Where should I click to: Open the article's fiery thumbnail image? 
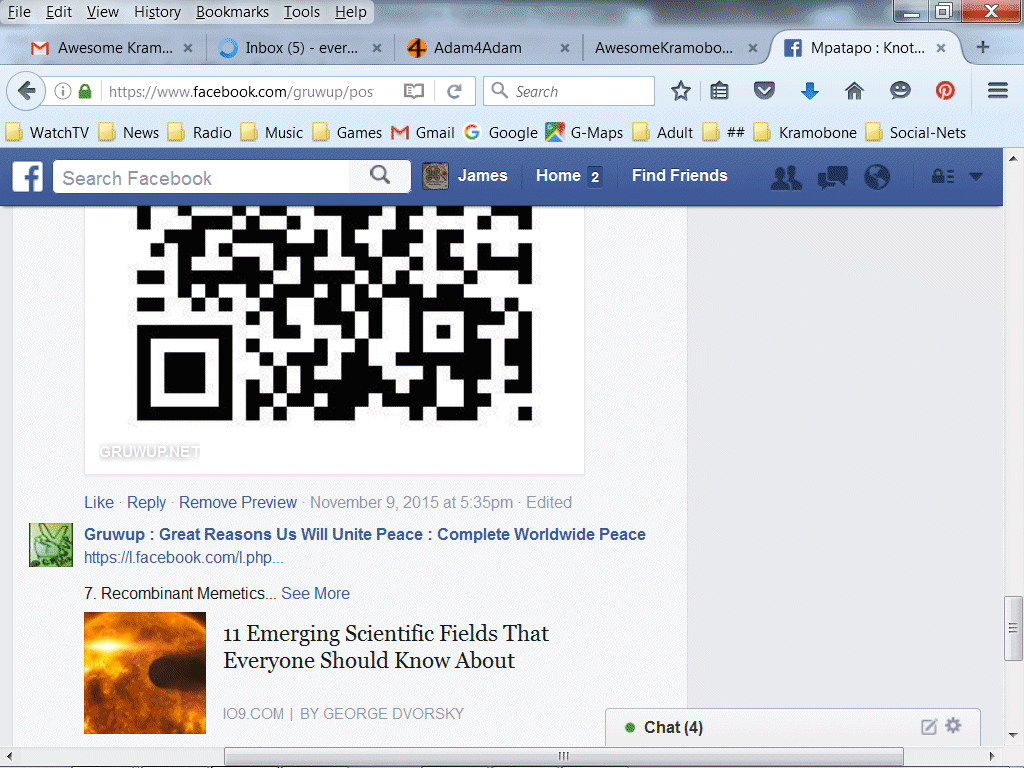click(145, 673)
